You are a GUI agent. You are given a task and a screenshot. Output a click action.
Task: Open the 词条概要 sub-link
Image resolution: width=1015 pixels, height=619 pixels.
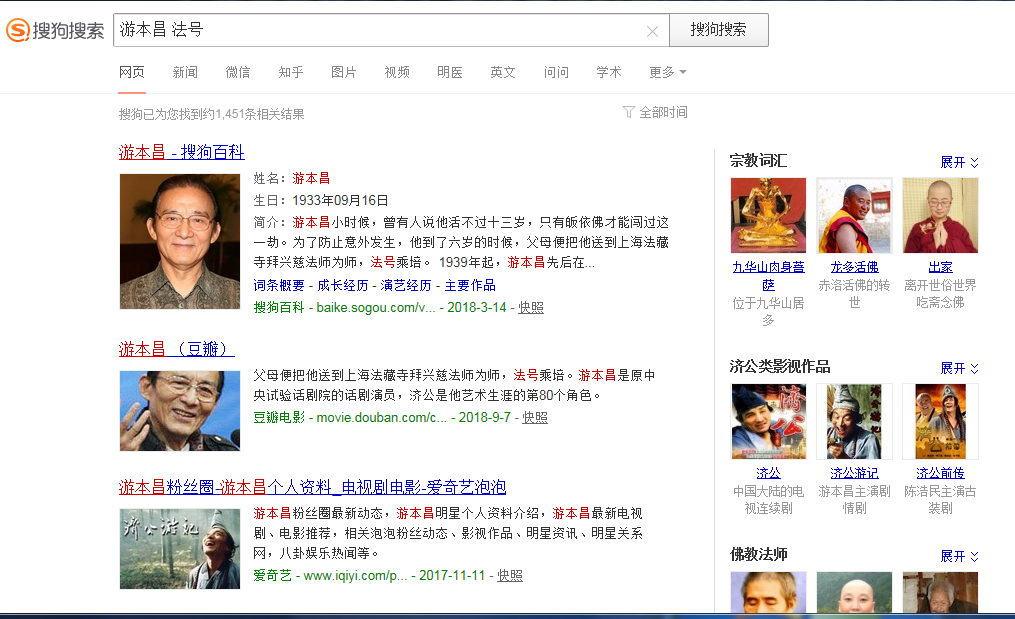click(279, 286)
